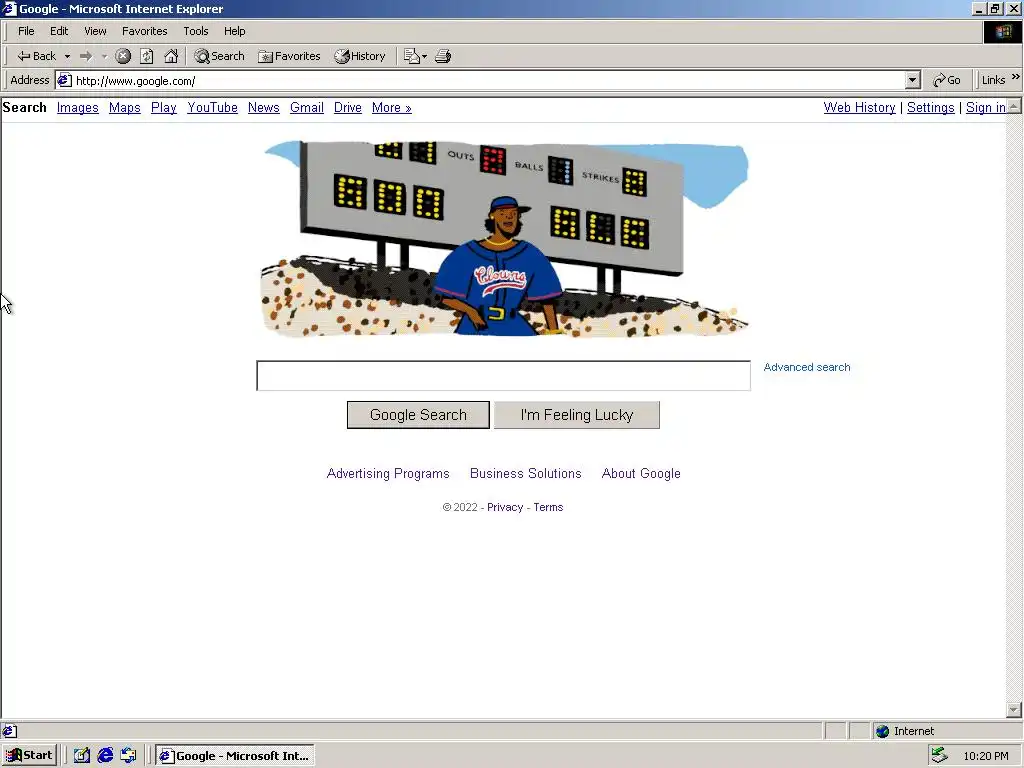1024x768 pixels.
Task: Click the status bar page icon
Action: click(x=10, y=731)
